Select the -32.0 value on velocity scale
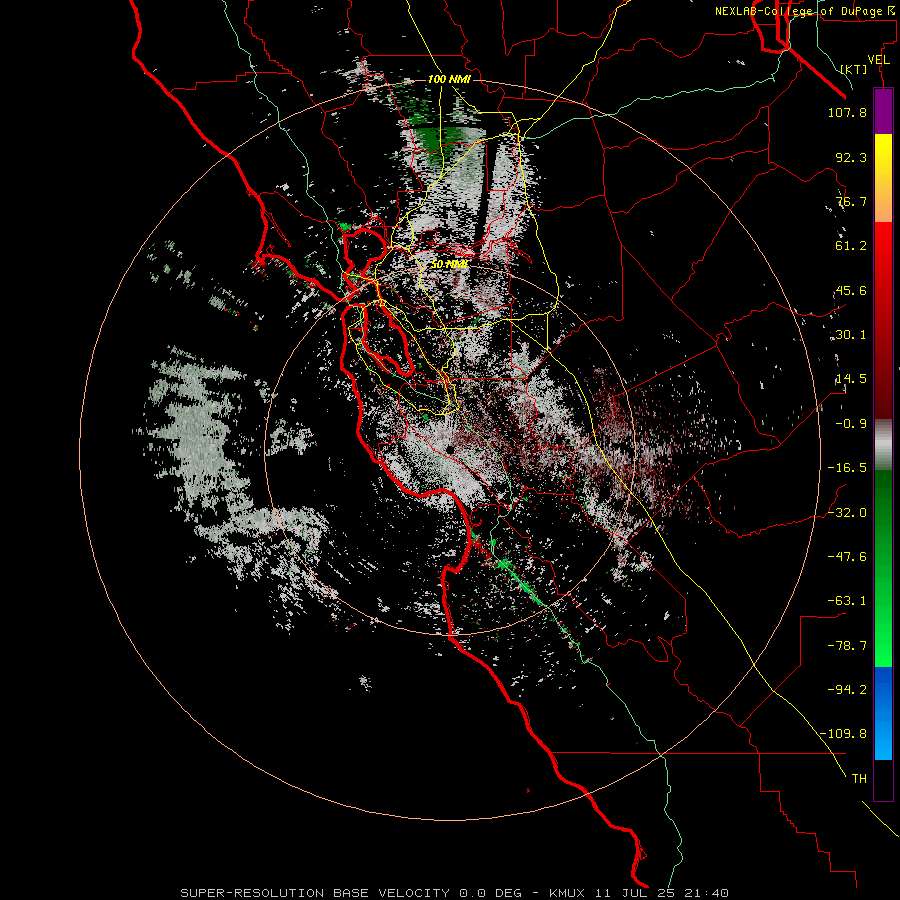This screenshot has height=900, width=900. [847, 512]
